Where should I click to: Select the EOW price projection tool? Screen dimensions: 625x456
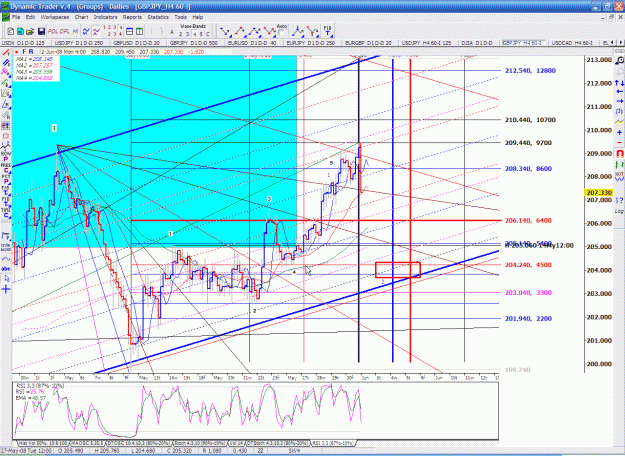[6, 154]
